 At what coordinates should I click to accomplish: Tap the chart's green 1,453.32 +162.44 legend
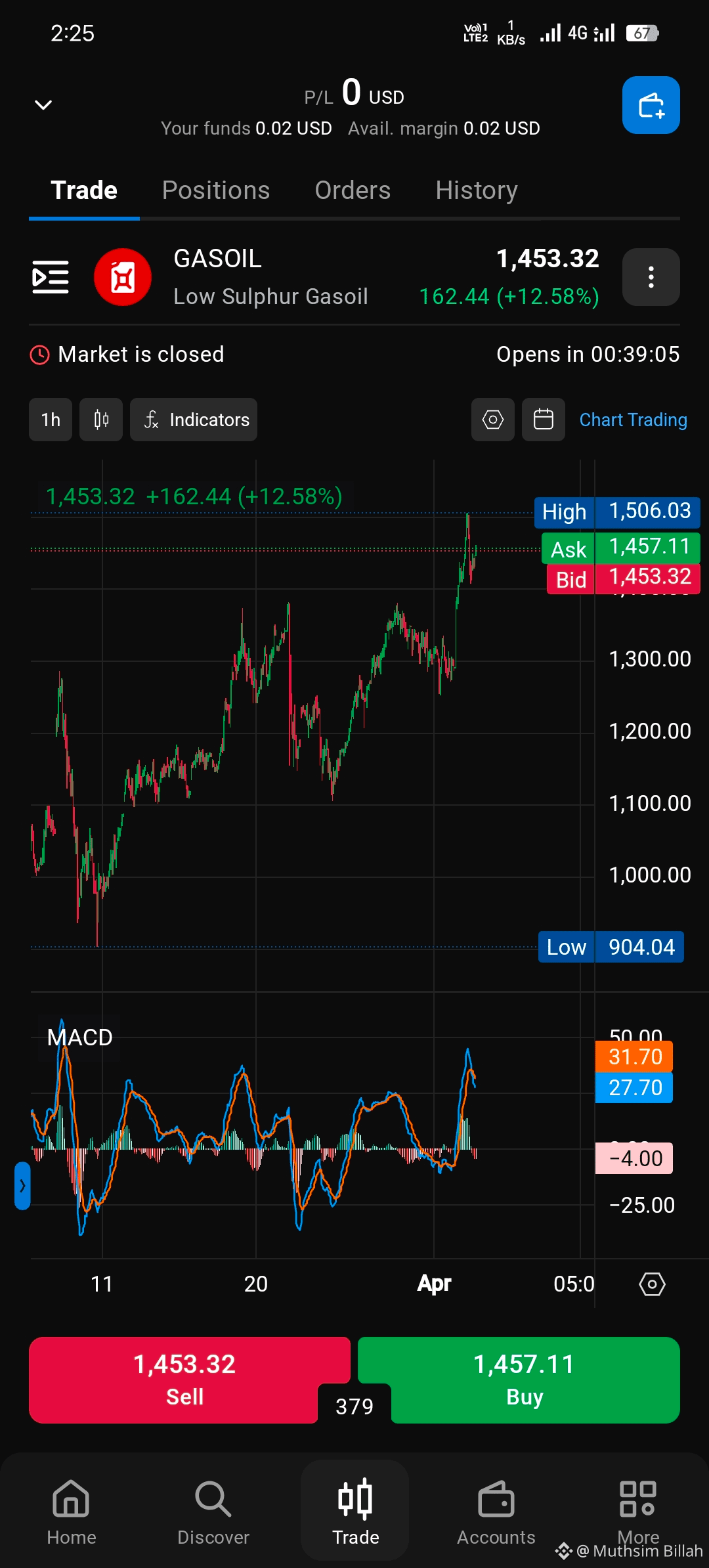click(x=194, y=496)
